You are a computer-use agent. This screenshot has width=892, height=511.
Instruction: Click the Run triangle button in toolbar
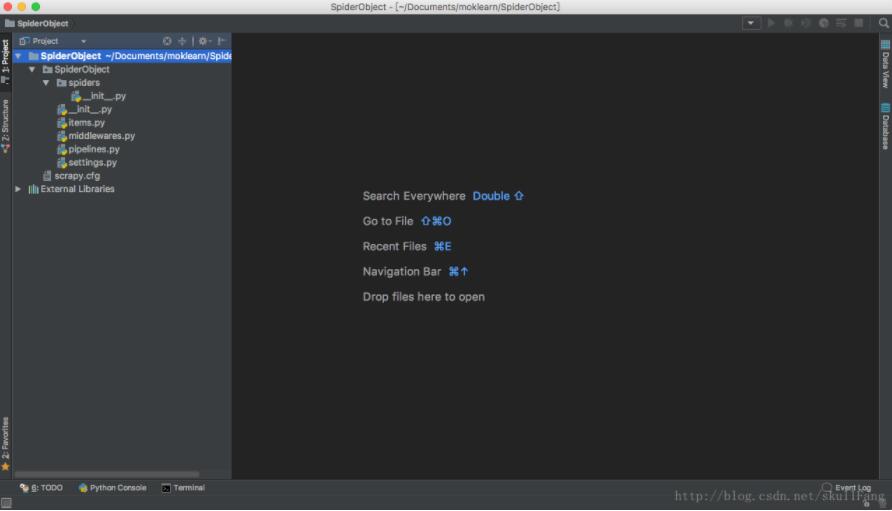(x=771, y=23)
